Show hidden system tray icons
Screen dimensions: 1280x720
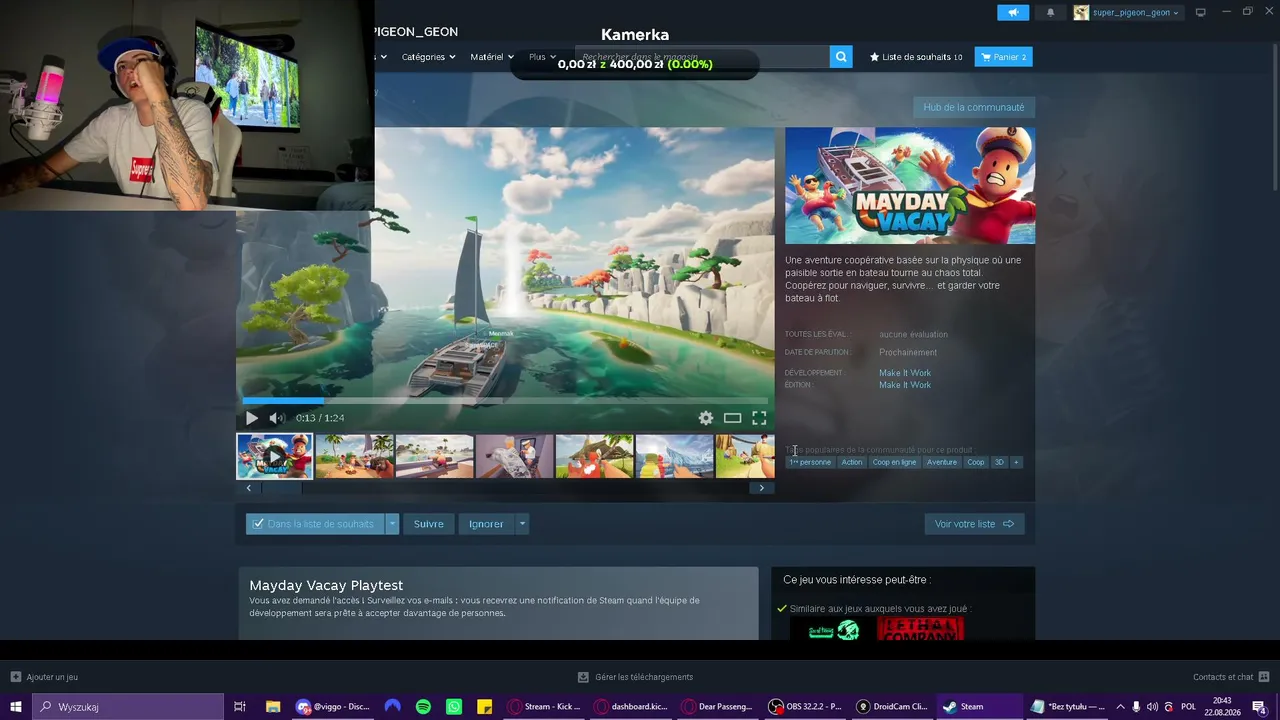coord(1120,707)
